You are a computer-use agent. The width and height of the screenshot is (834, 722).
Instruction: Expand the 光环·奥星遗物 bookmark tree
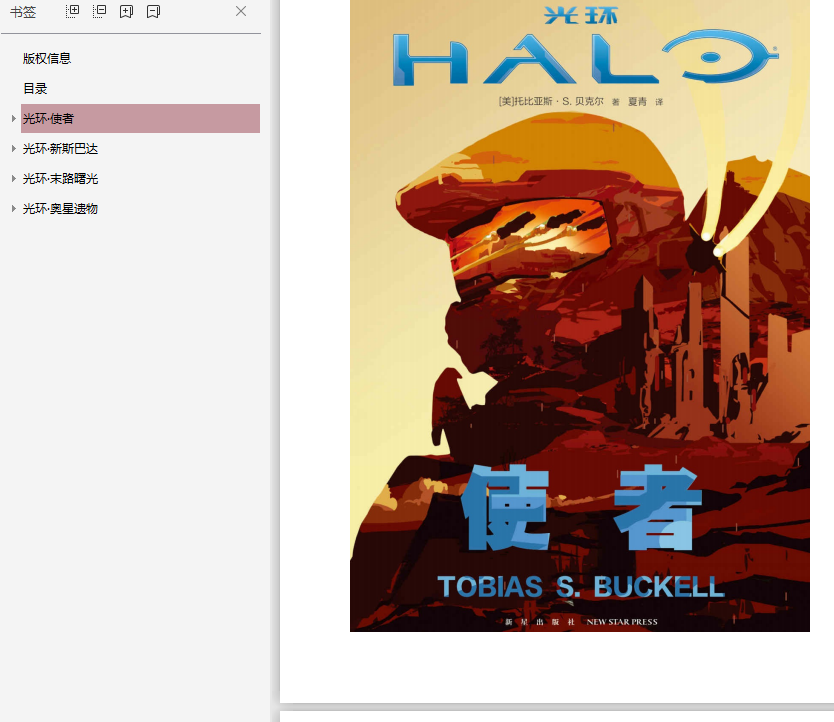click(13, 209)
